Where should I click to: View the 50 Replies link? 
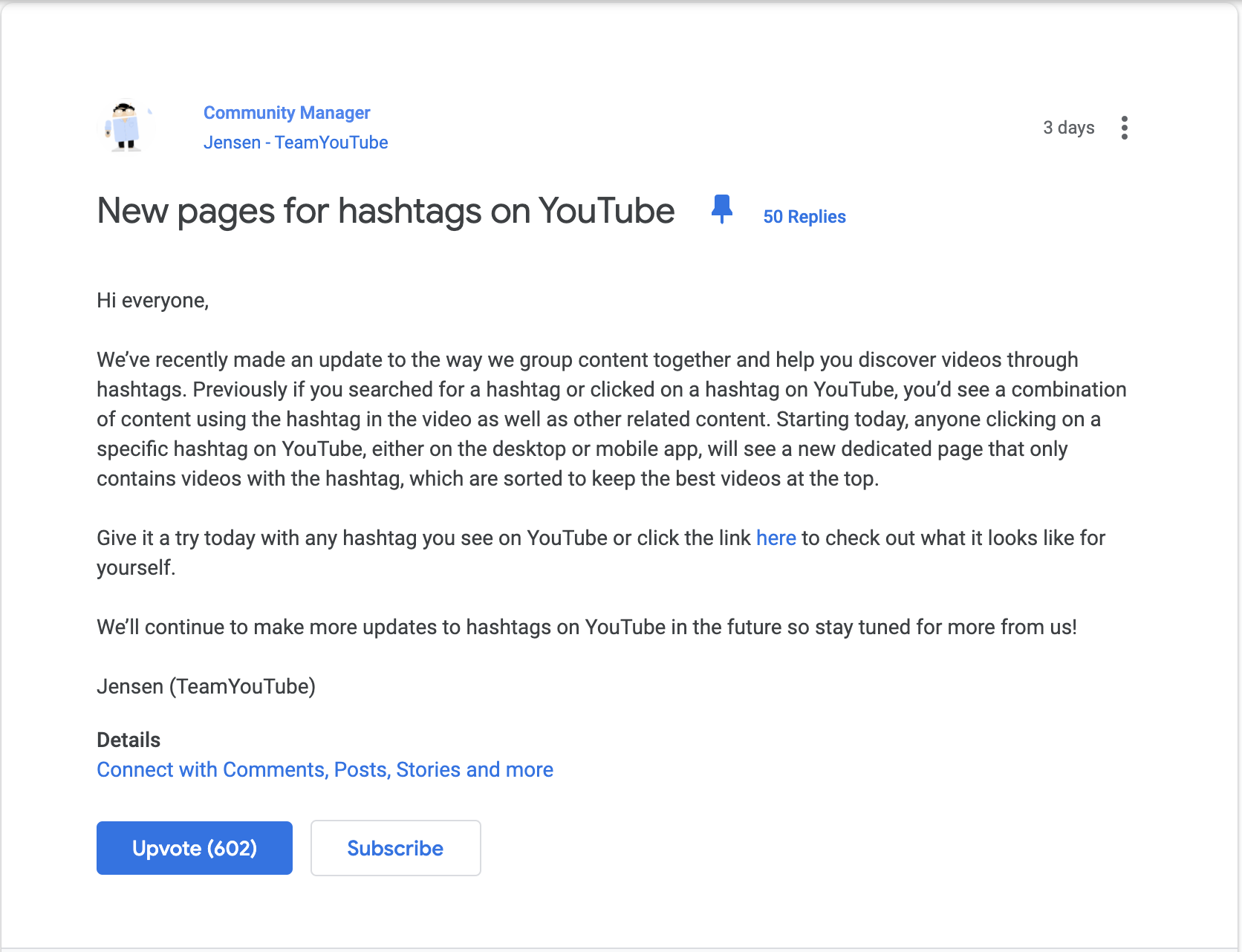[x=804, y=217]
